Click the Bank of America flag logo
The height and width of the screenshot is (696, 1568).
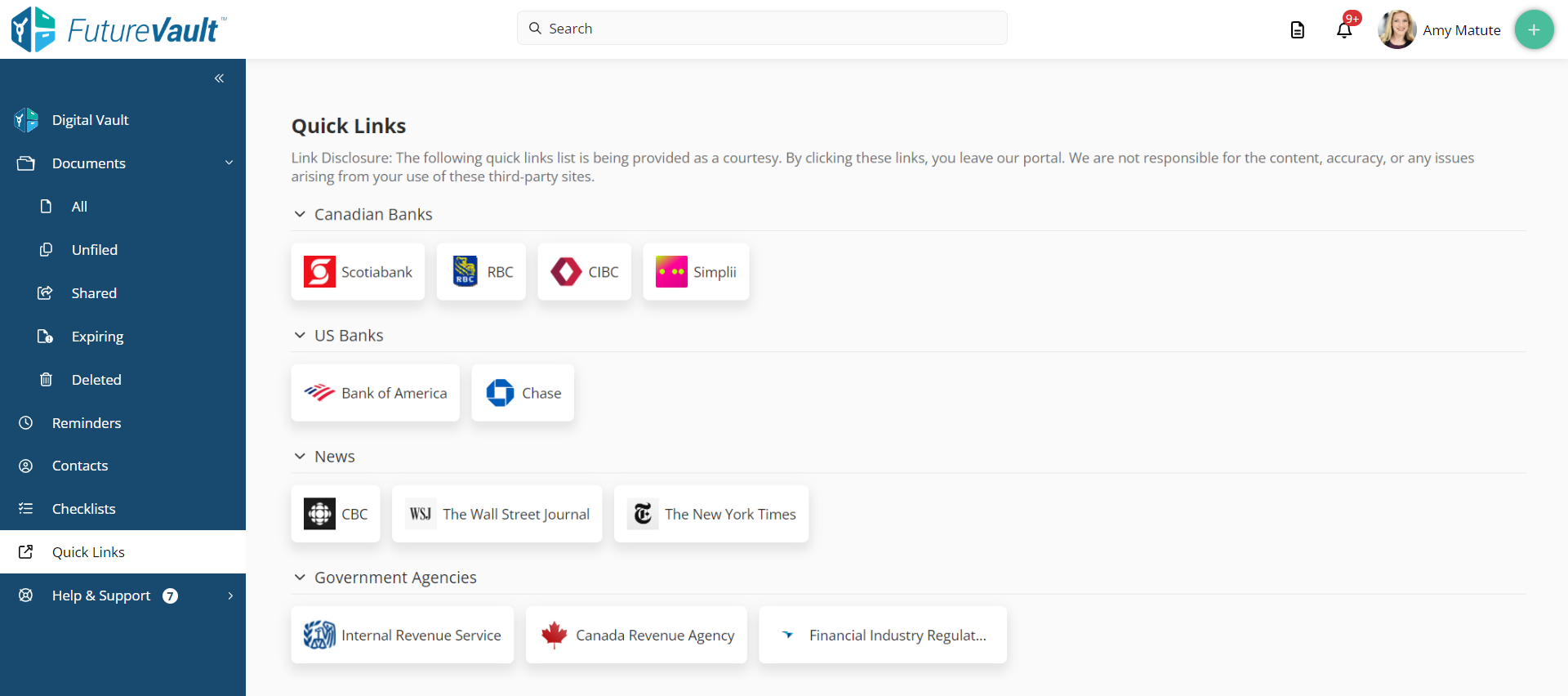(x=319, y=393)
